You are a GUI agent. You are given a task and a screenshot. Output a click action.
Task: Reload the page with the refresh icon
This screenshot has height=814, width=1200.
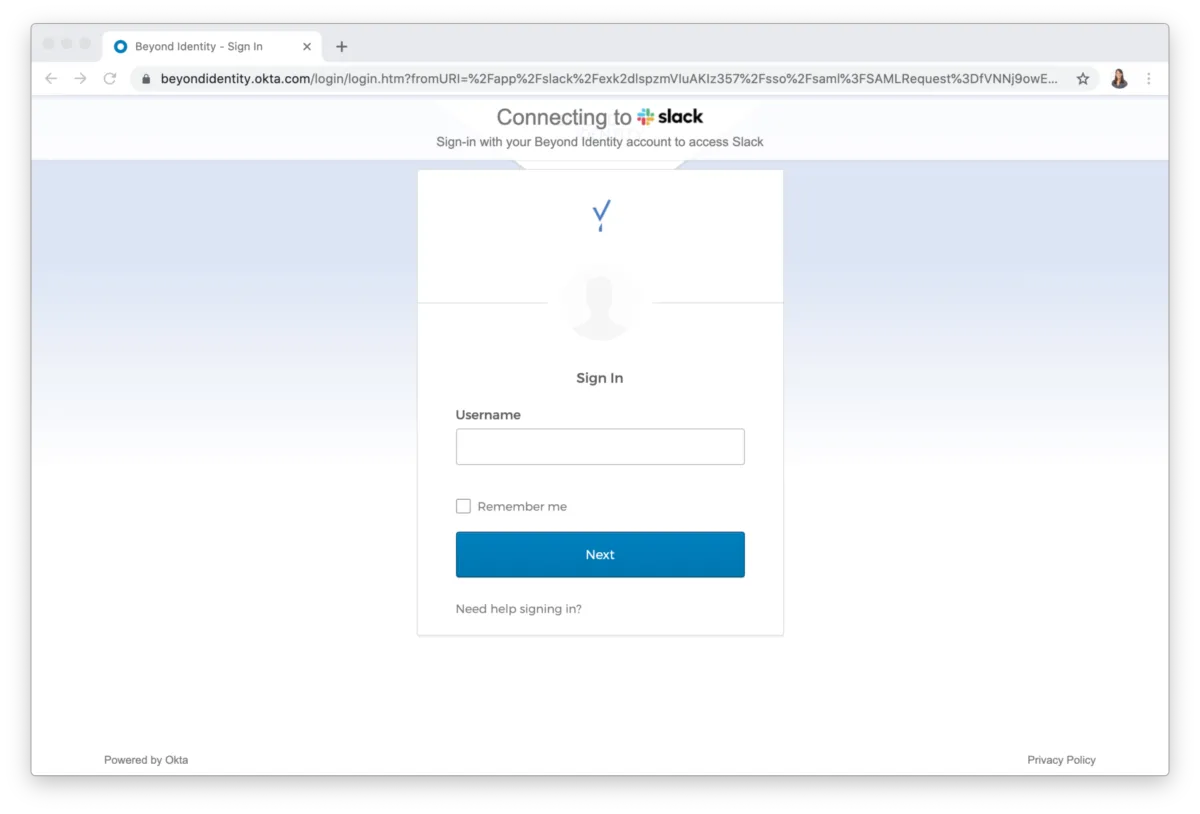click(x=110, y=78)
